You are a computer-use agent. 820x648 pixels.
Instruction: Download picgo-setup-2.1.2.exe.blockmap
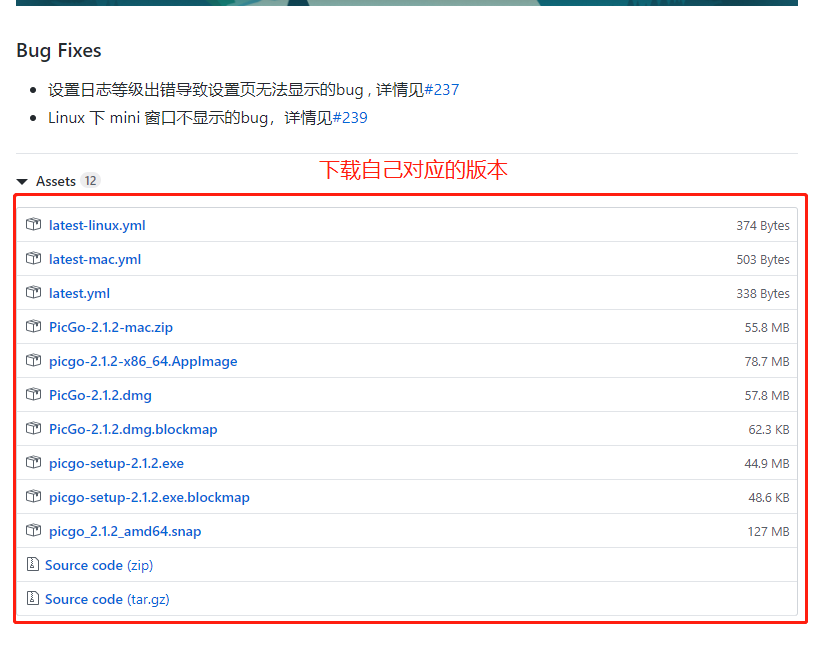pos(150,497)
